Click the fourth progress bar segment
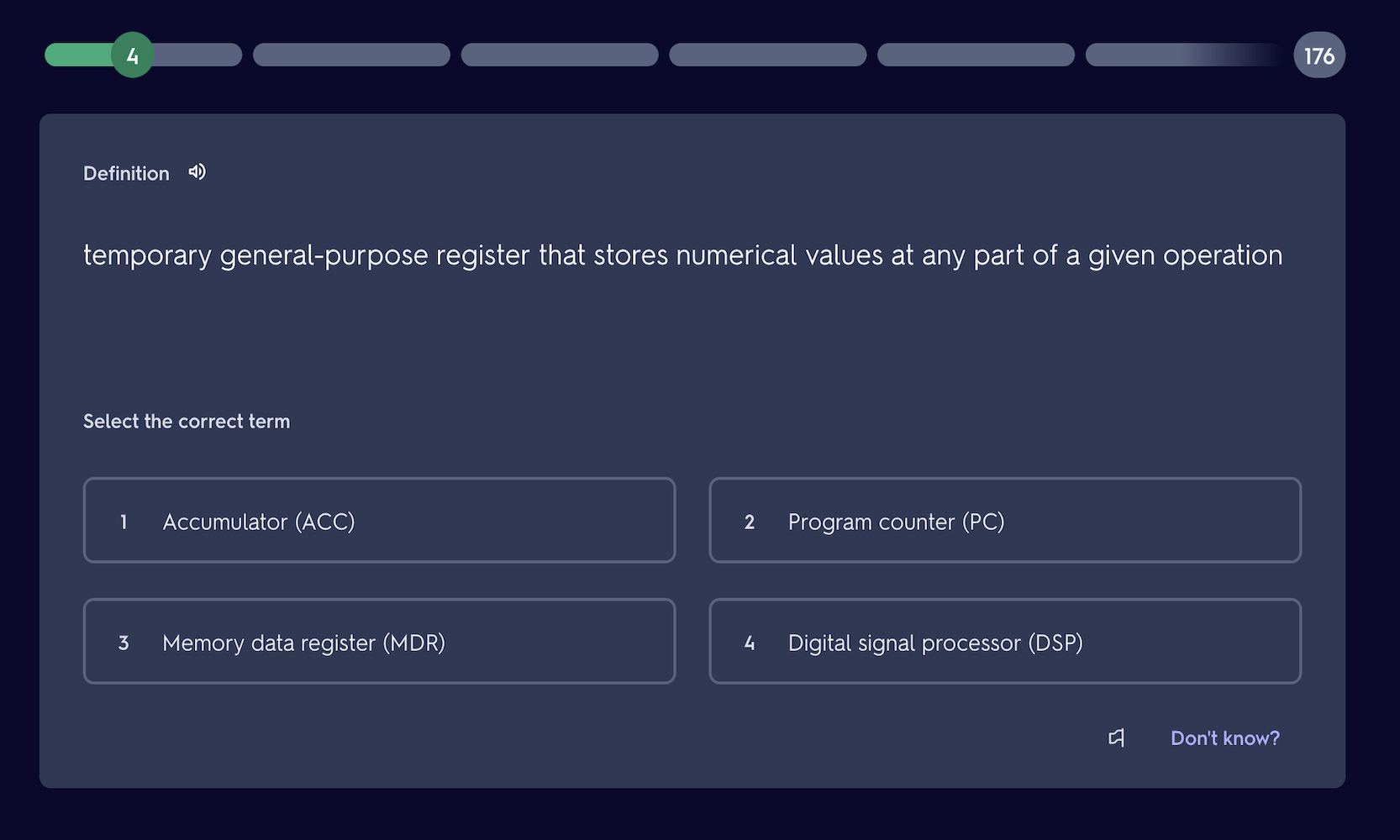The image size is (1400, 840). [x=768, y=55]
